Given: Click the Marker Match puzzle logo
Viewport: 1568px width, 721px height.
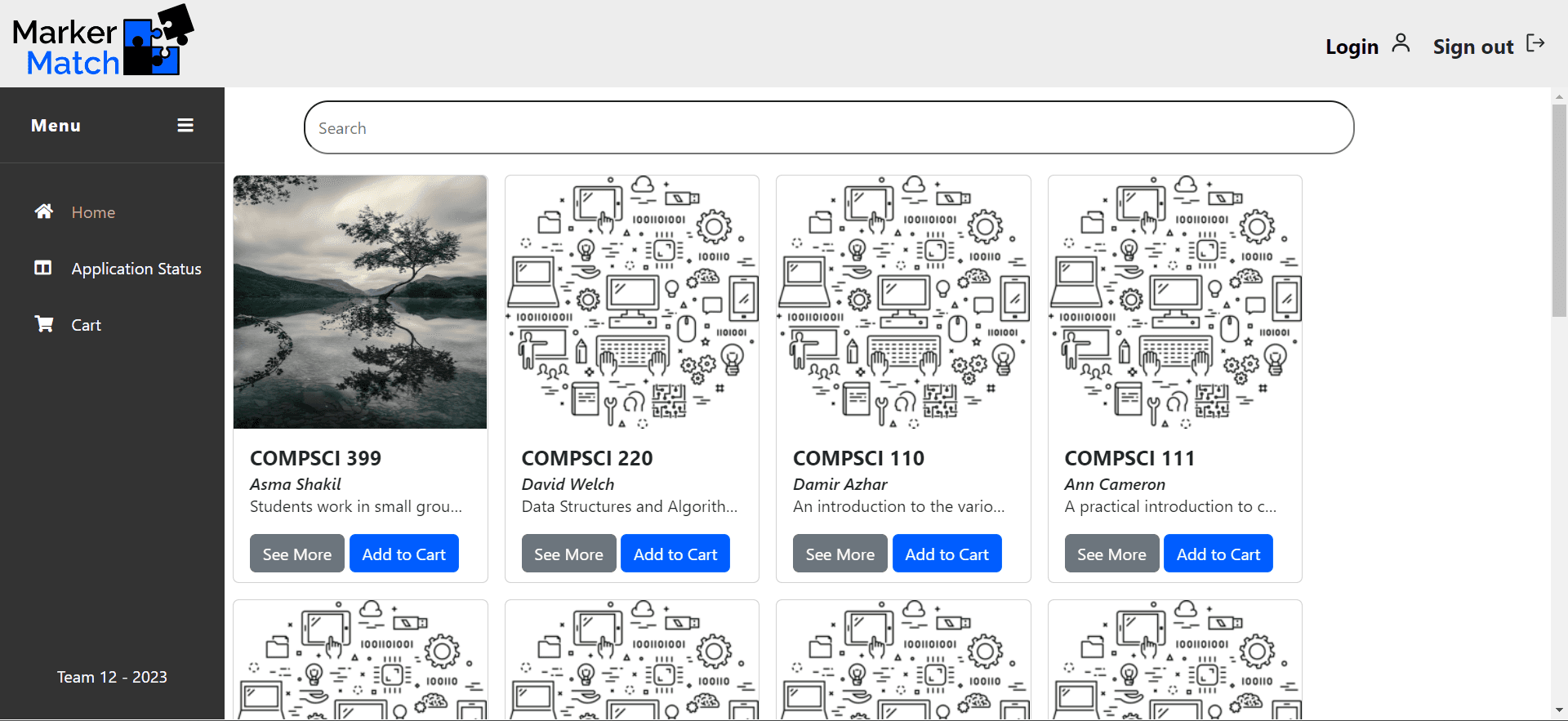Looking at the screenshot, I should point(104,42).
